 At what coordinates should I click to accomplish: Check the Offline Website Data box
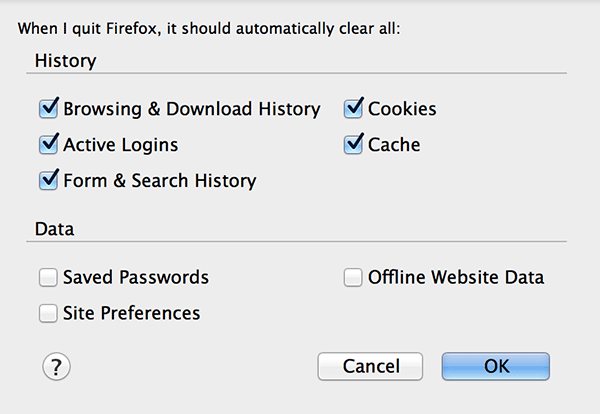click(353, 277)
